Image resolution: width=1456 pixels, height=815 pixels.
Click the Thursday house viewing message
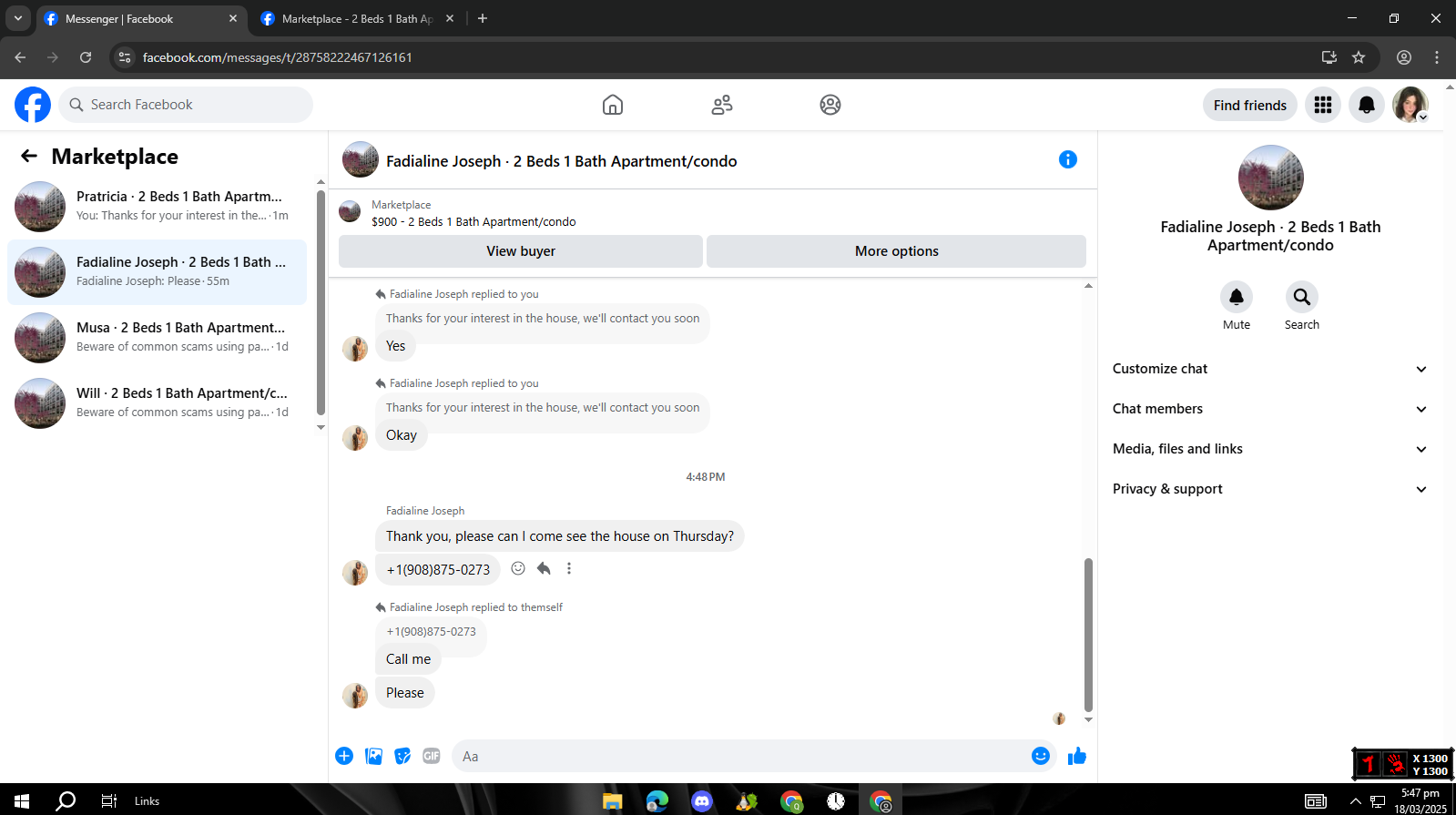pyautogui.click(x=560, y=536)
